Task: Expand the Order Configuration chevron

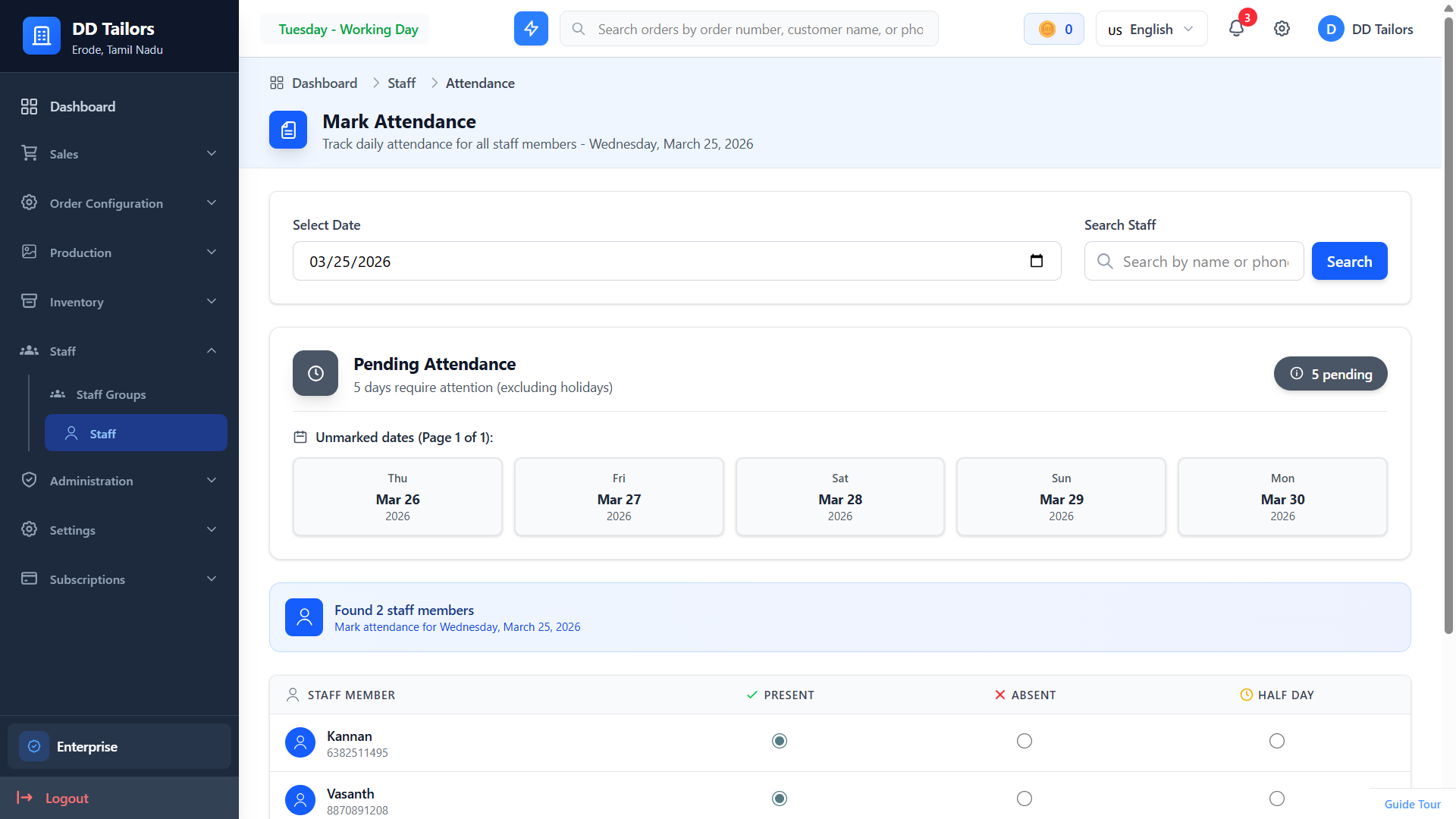Action: coord(212,202)
